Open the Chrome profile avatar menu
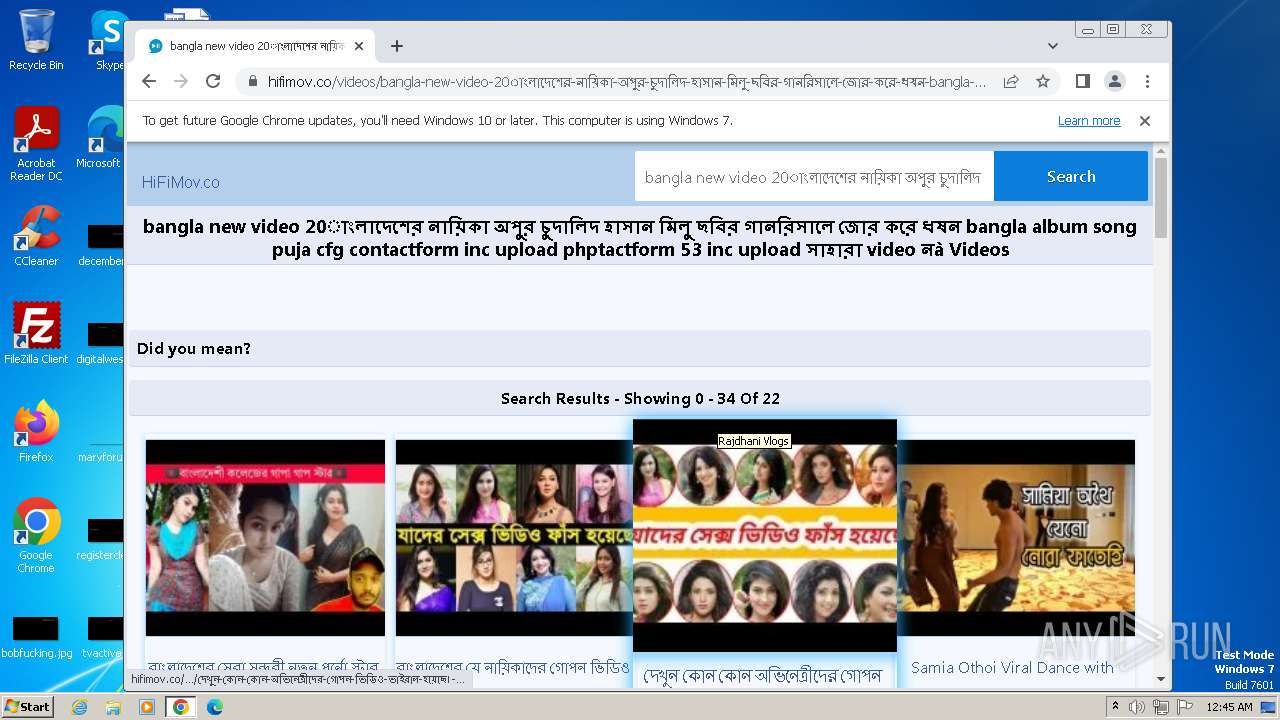The width and height of the screenshot is (1280, 720). [x=1114, y=81]
